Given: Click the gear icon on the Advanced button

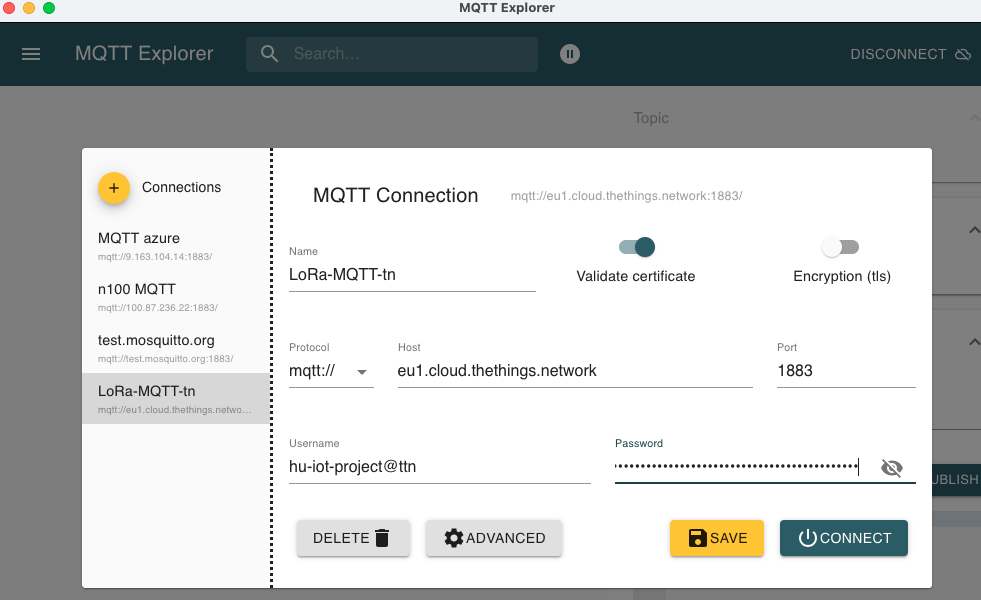Looking at the screenshot, I should click(x=455, y=538).
